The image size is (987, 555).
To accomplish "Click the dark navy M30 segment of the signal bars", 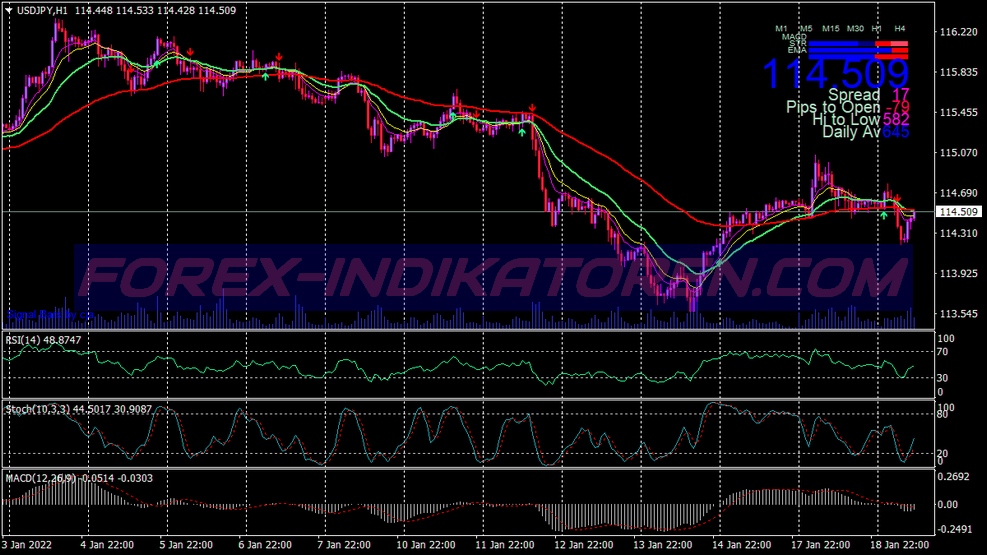I will pos(866,44).
